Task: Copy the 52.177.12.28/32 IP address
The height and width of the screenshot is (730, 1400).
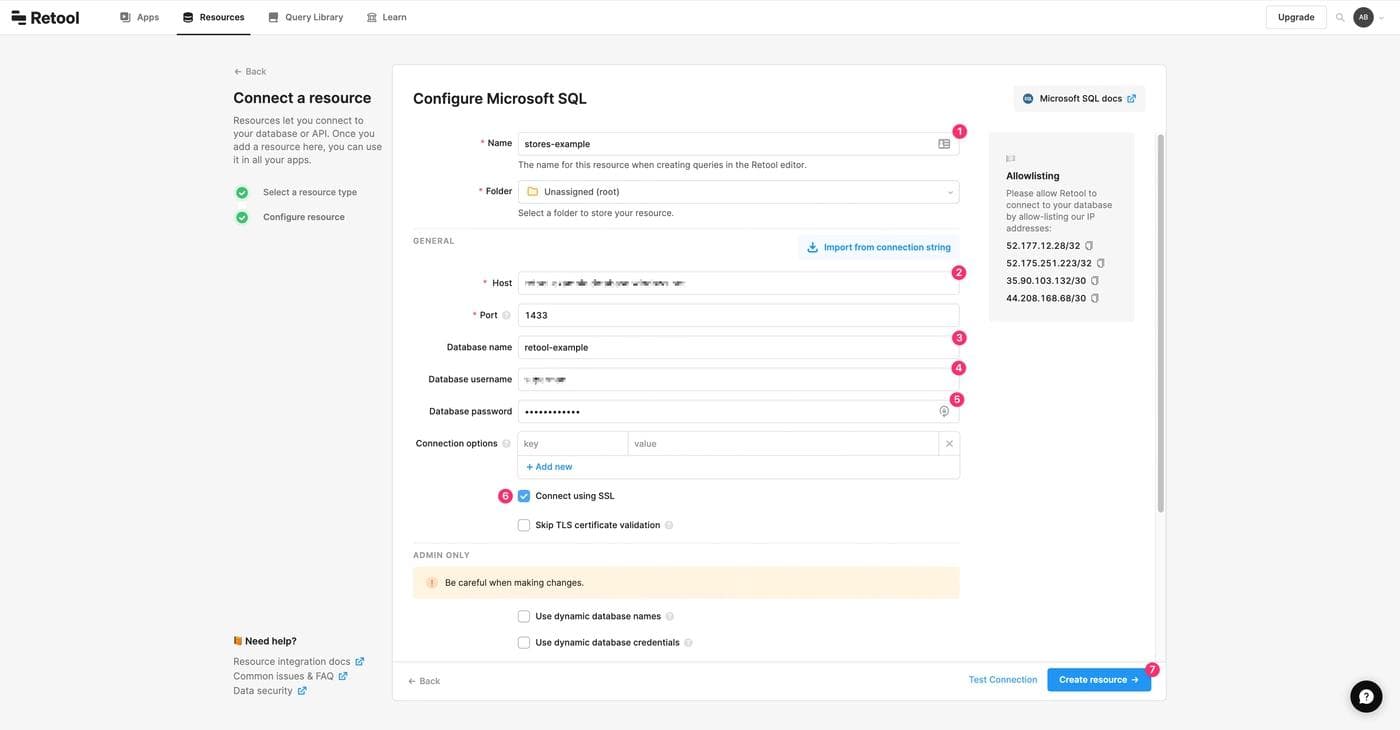Action: tap(1089, 246)
